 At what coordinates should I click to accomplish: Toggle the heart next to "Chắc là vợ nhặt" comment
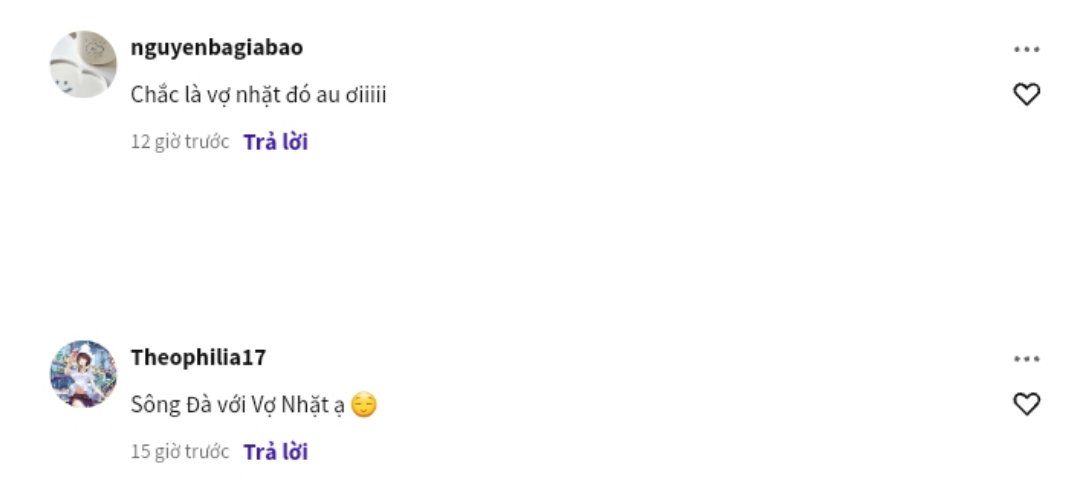tap(1026, 94)
